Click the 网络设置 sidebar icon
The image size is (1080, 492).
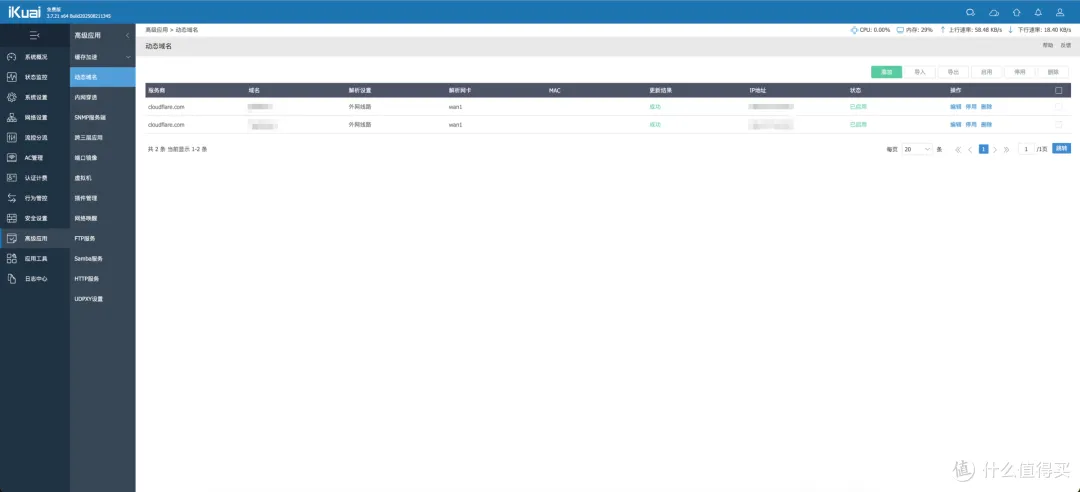[12, 117]
